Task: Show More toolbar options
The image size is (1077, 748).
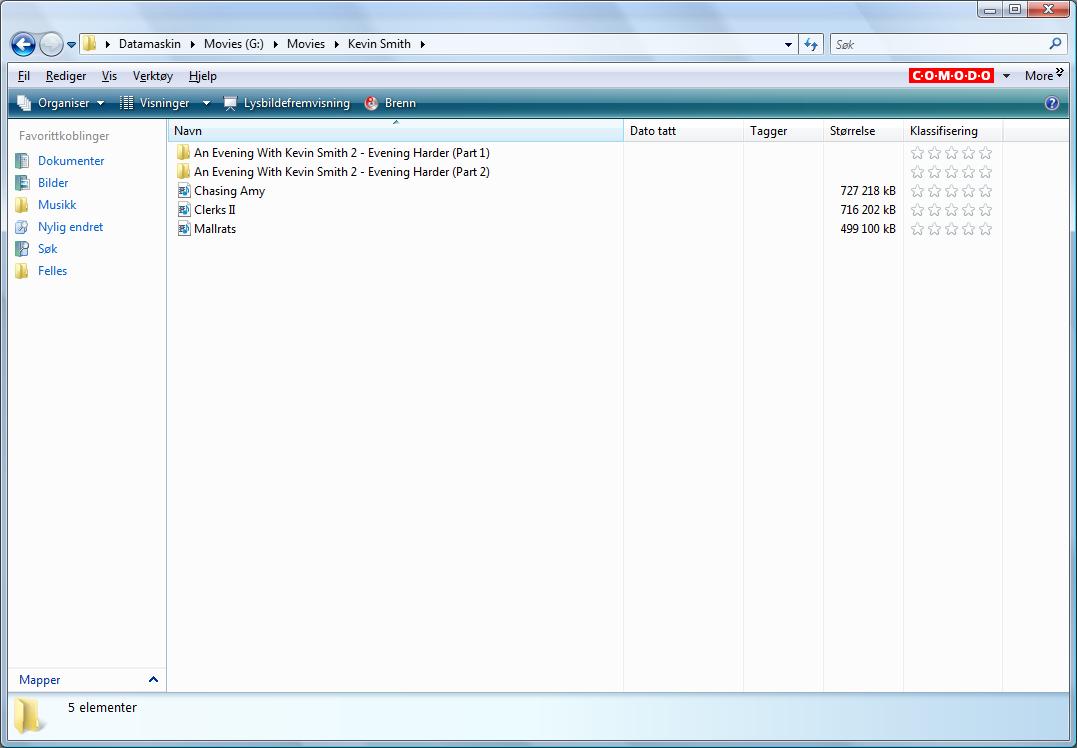Action: click(x=1043, y=76)
